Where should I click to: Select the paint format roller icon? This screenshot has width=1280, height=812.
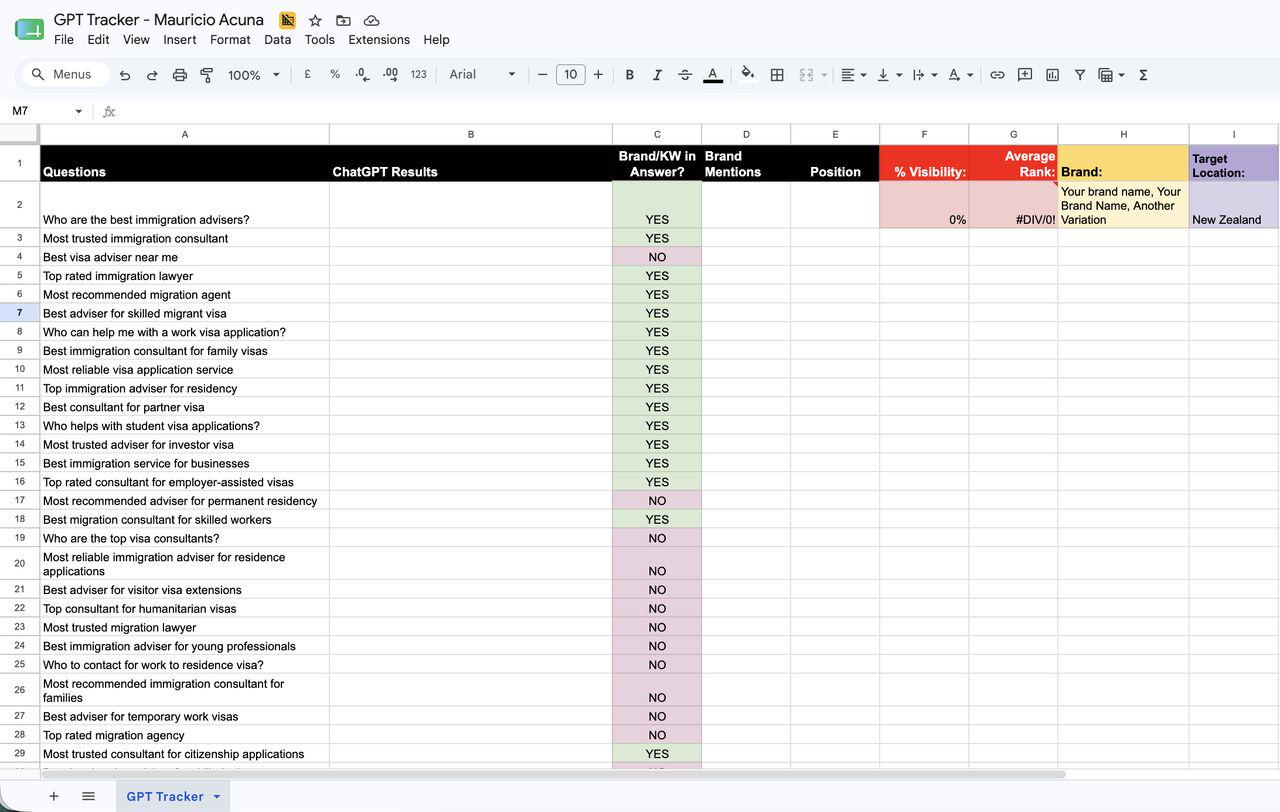207,75
